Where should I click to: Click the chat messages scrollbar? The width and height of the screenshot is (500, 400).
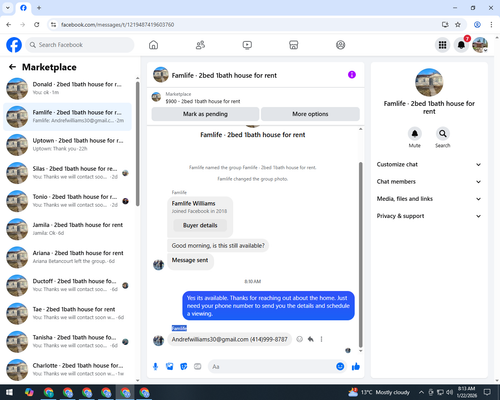[360, 255]
